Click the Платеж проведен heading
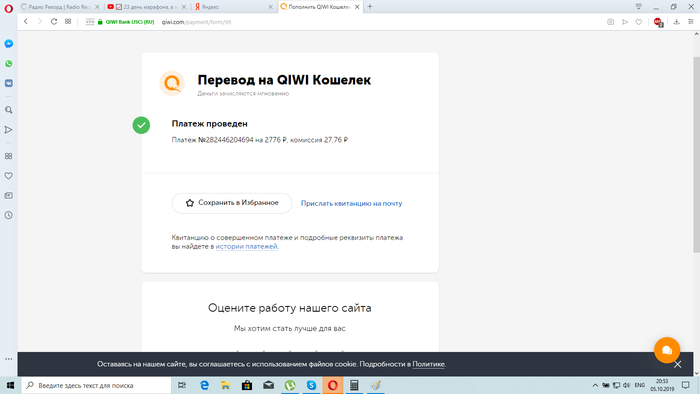This screenshot has width=700, height=394. [209, 124]
